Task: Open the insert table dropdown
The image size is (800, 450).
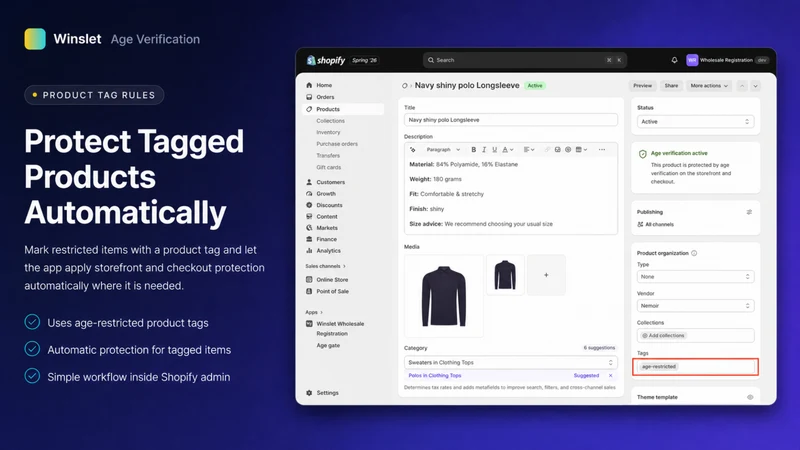Action: [582, 149]
